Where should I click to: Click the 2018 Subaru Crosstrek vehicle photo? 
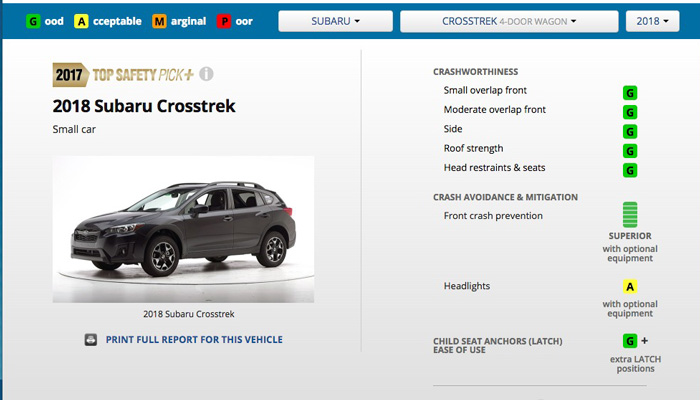point(183,229)
